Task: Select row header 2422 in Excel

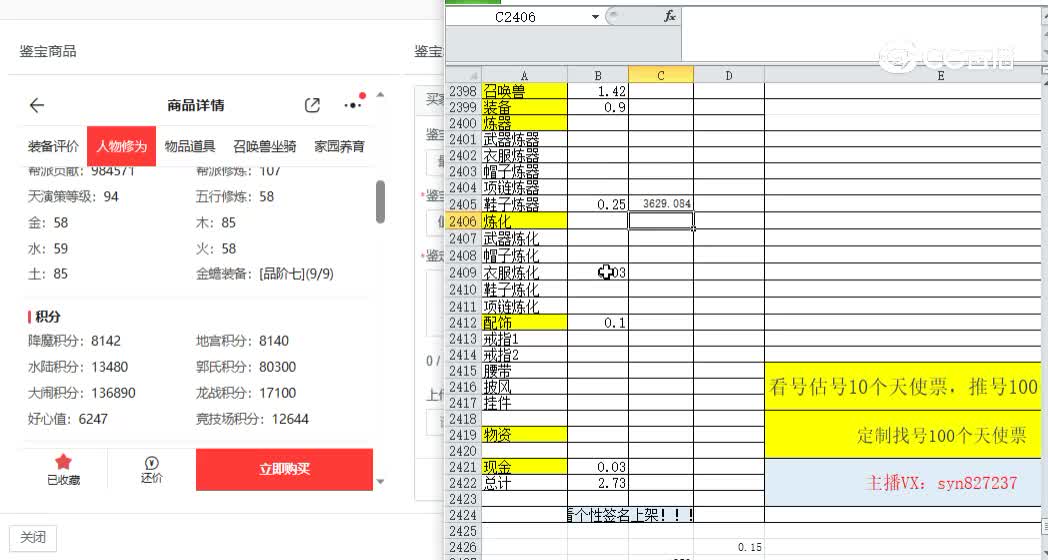Action: coord(463,483)
